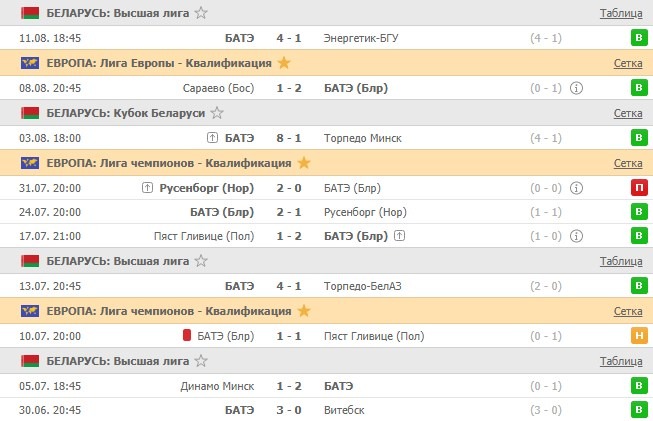This screenshot has height=421, width=653.
Task: Click the Belarus flag beside Кубок Беларуси
Action: pos(30,113)
